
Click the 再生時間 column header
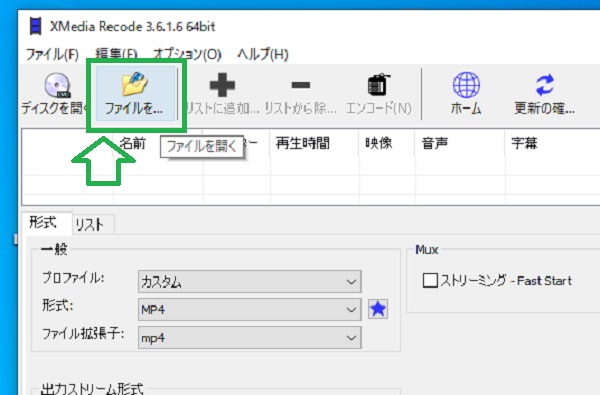coord(303,143)
